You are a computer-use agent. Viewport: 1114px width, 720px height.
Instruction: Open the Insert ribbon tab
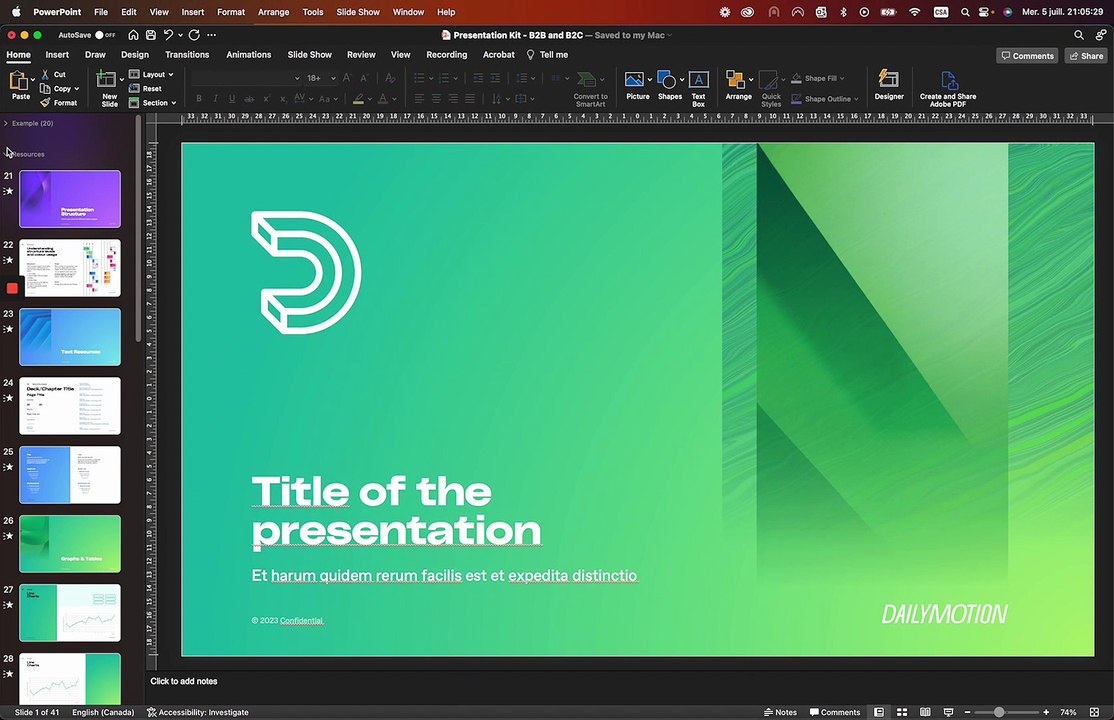57,55
